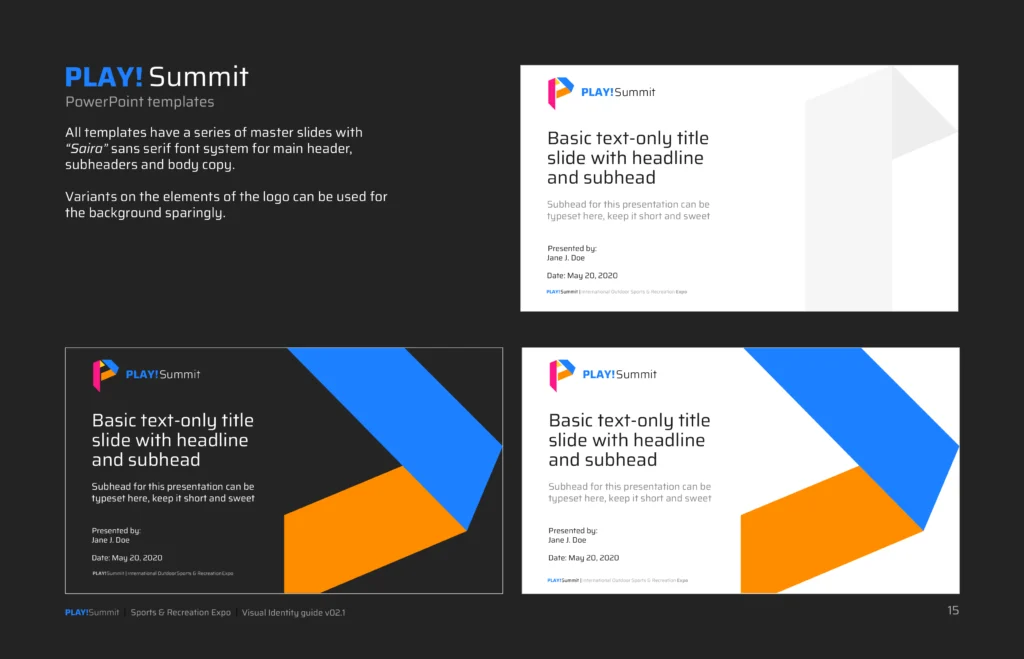The height and width of the screenshot is (659, 1024).
Task: Click the P logo icon in the dark slide
Action: pyautogui.click(x=105, y=375)
